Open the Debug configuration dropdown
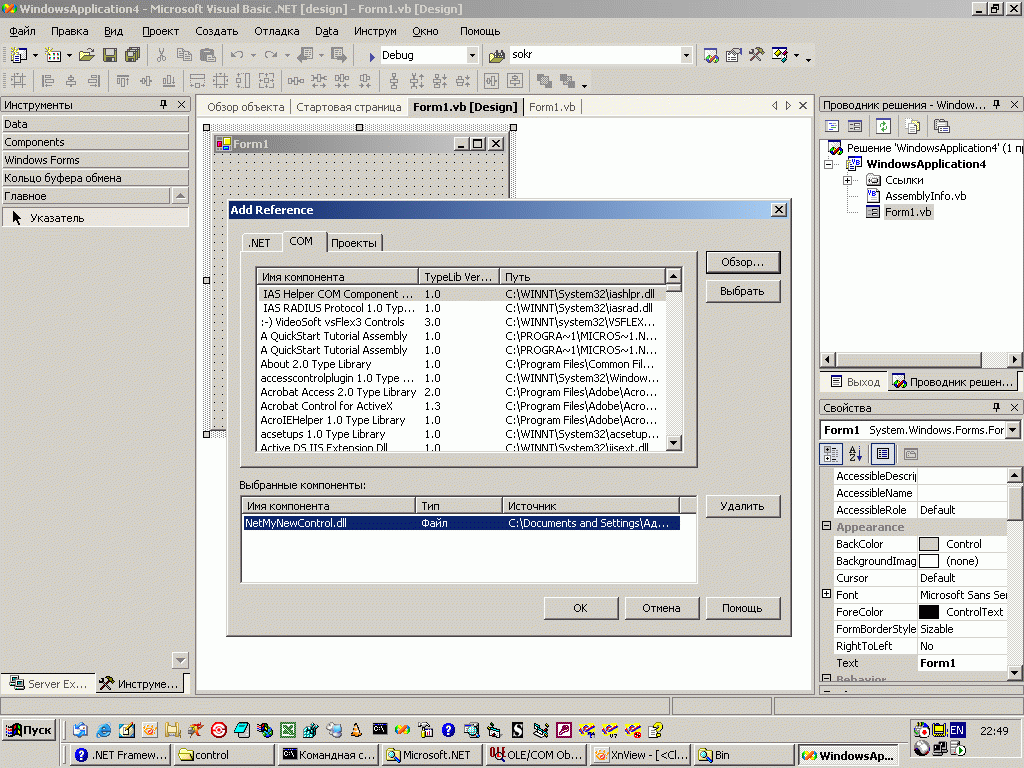Viewport: 1024px width, 768px height. click(472, 56)
